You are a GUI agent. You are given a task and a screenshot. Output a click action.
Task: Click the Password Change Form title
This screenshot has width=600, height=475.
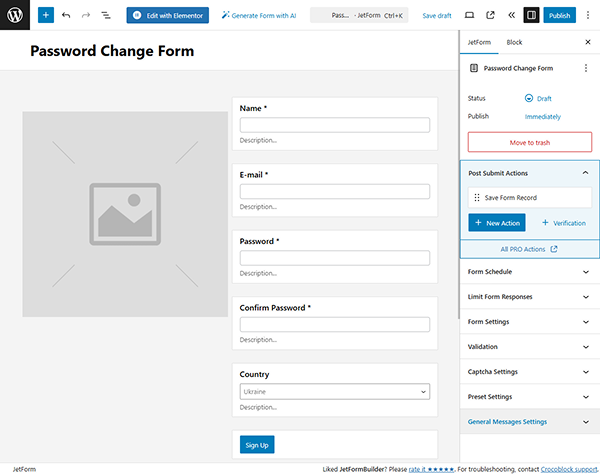tap(112, 51)
